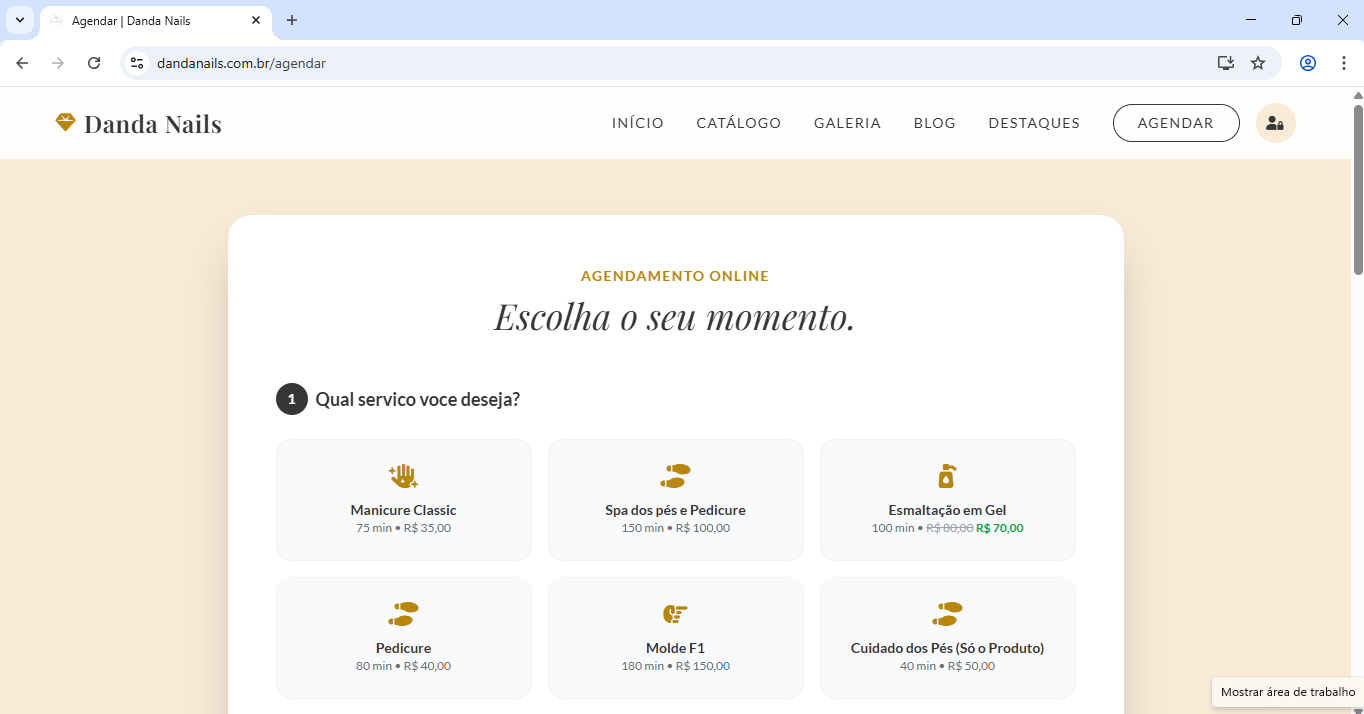
Task: Click the Danda Nails diamond logo
Action: [65, 122]
